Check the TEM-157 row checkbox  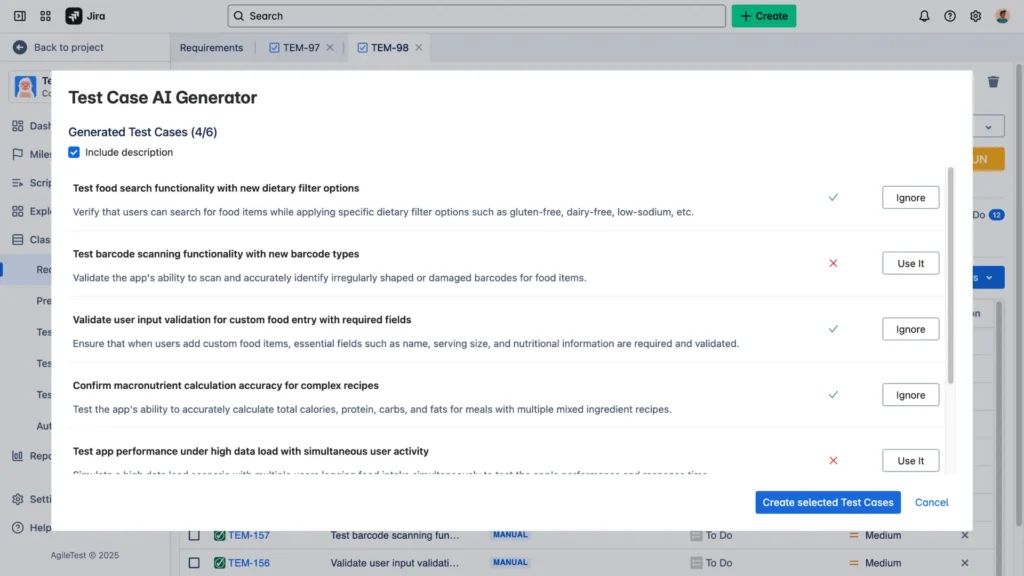click(194, 535)
